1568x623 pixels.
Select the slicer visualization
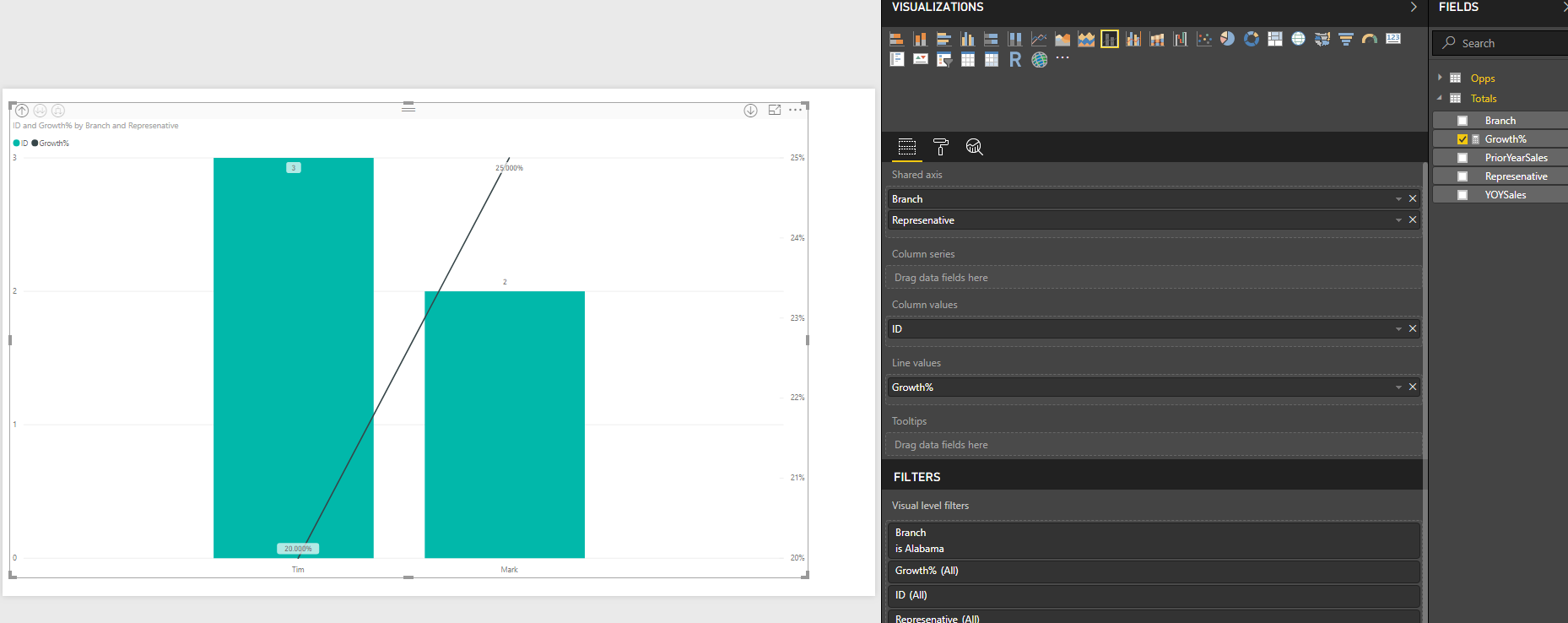point(944,59)
